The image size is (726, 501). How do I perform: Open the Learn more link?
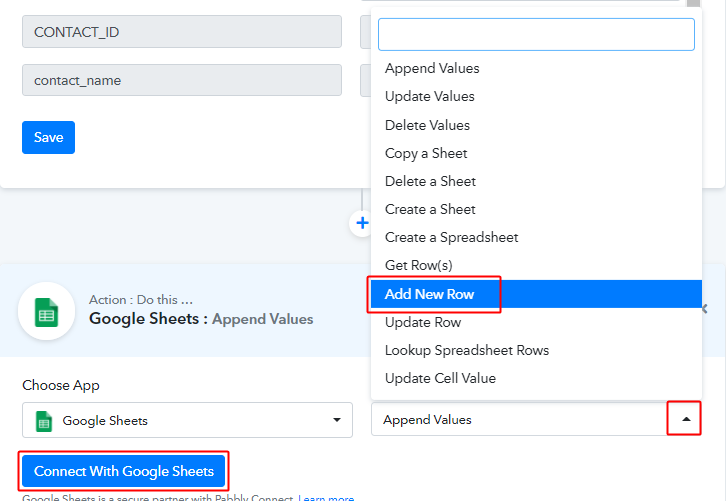326,497
